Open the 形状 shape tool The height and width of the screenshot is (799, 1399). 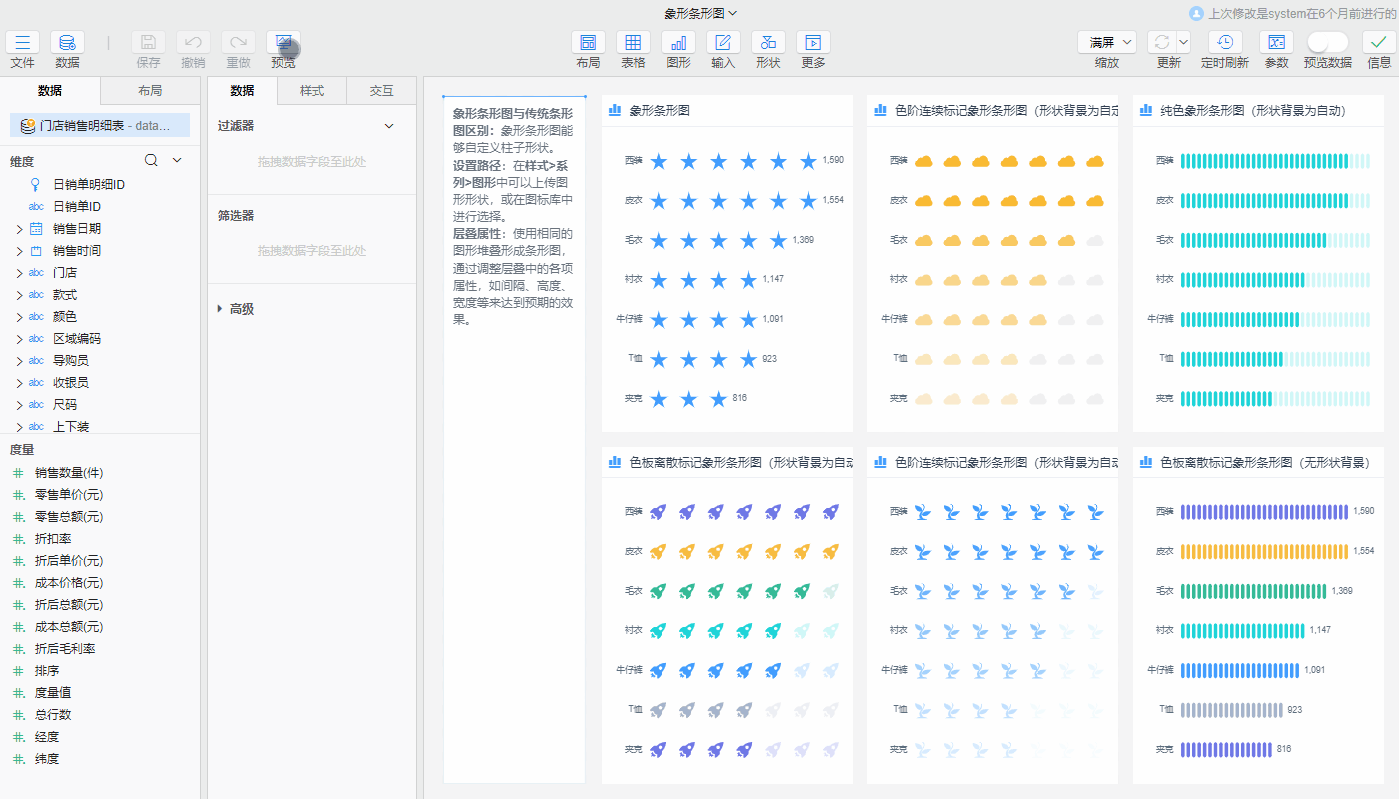(x=768, y=43)
